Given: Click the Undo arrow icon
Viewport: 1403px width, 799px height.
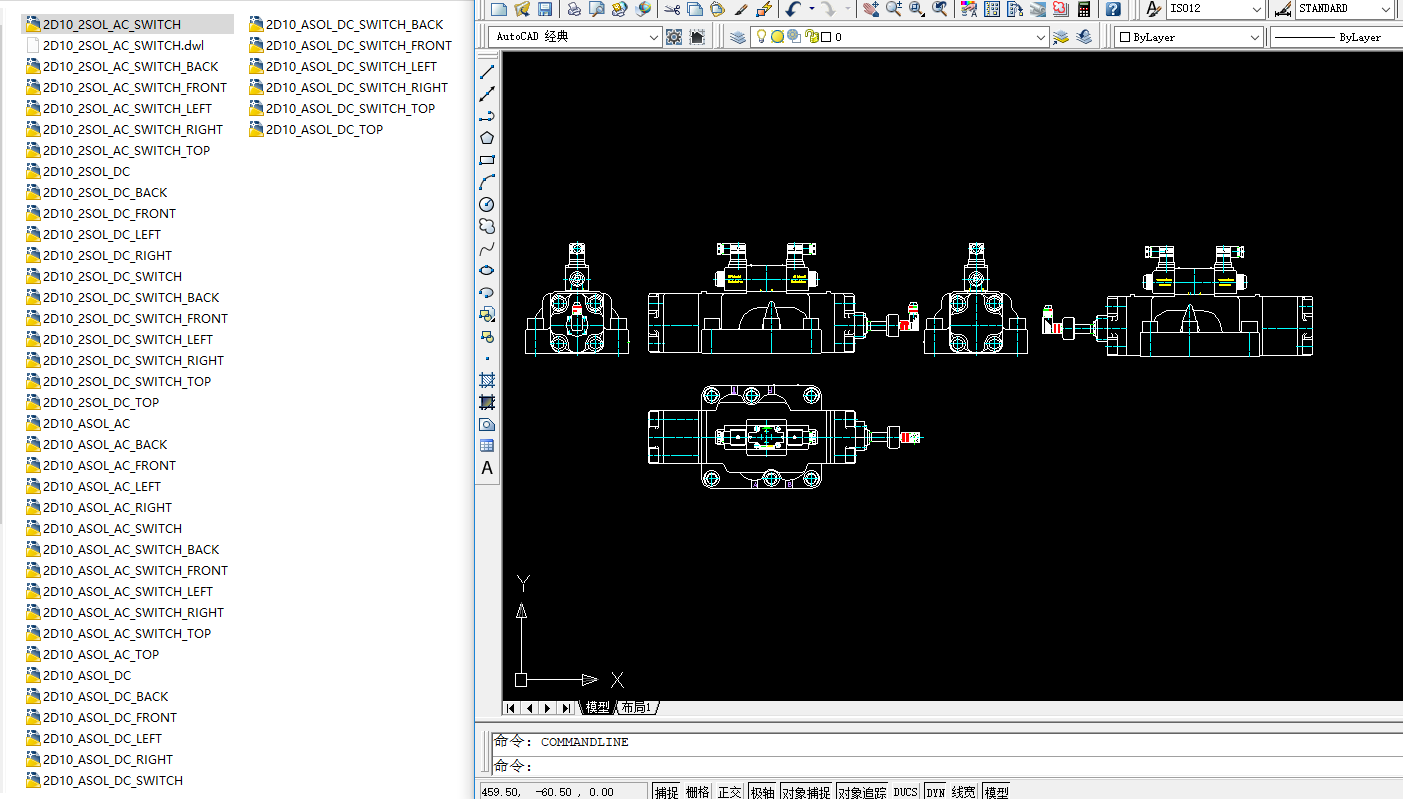Looking at the screenshot, I should [x=793, y=9].
